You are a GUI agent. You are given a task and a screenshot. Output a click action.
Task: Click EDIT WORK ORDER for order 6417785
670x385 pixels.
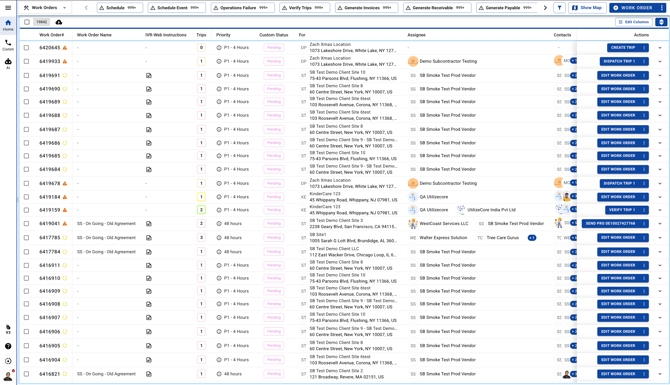pyautogui.click(x=618, y=238)
